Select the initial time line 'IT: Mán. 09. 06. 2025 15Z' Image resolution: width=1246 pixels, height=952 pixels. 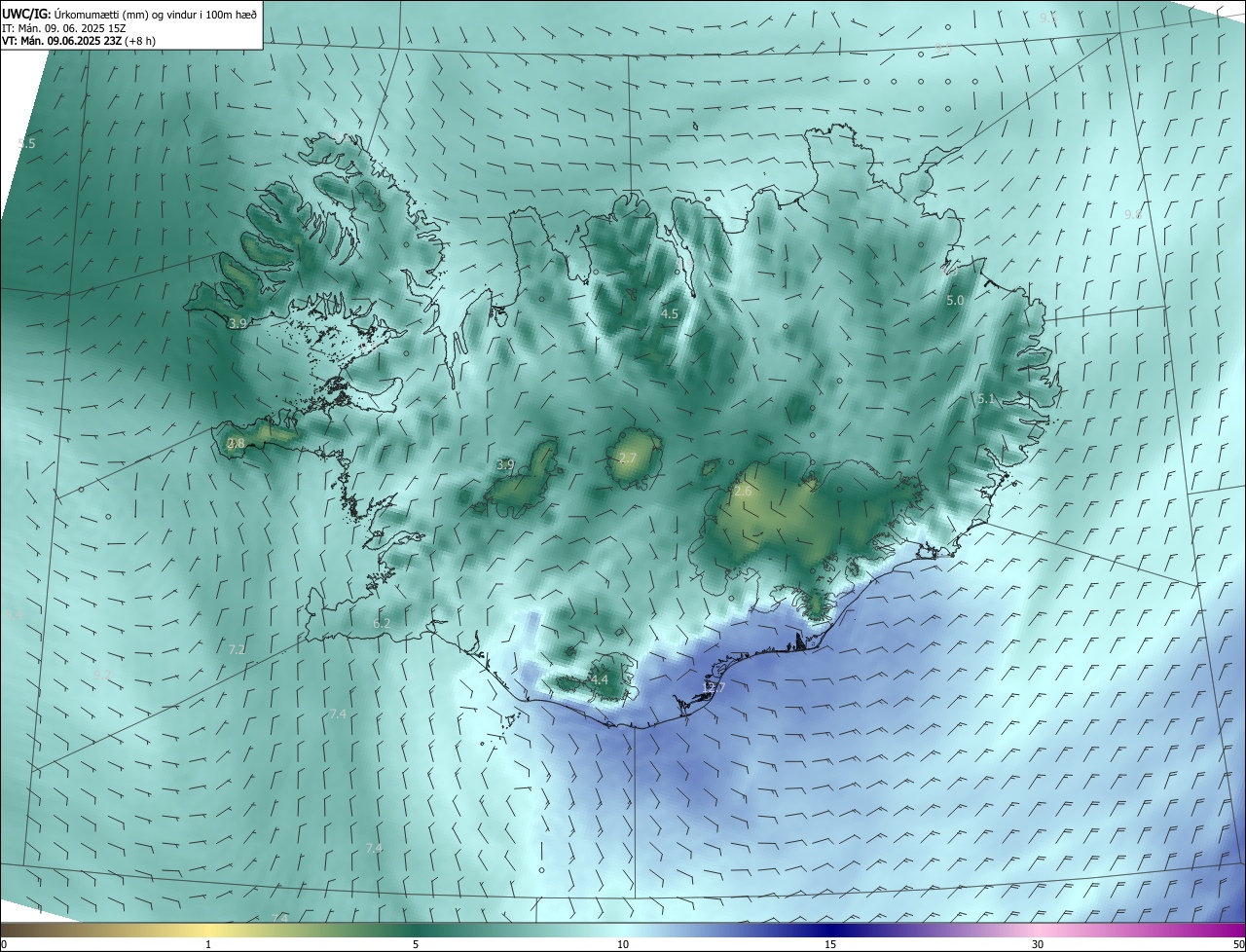click(63, 28)
